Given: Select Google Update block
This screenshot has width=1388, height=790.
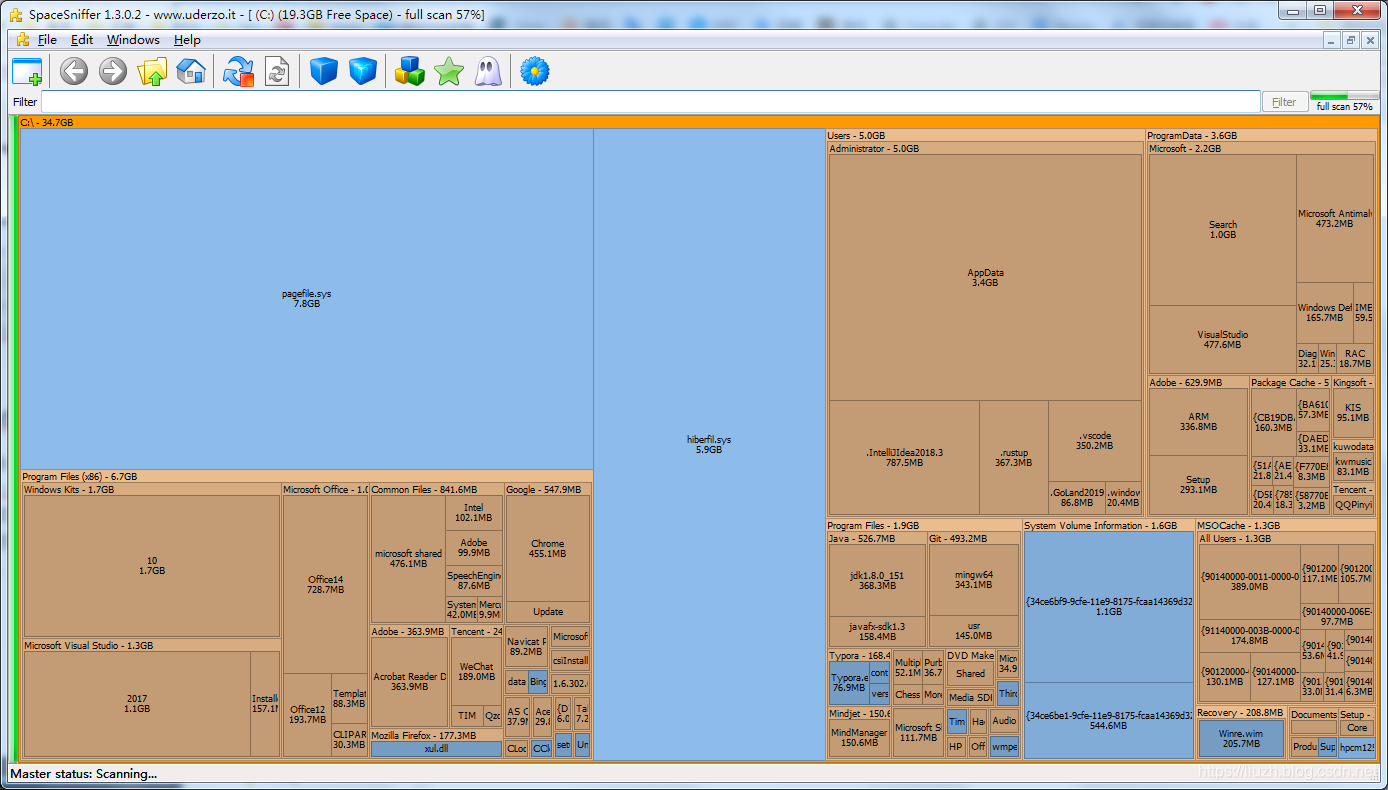Looking at the screenshot, I should (x=548, y=612).
